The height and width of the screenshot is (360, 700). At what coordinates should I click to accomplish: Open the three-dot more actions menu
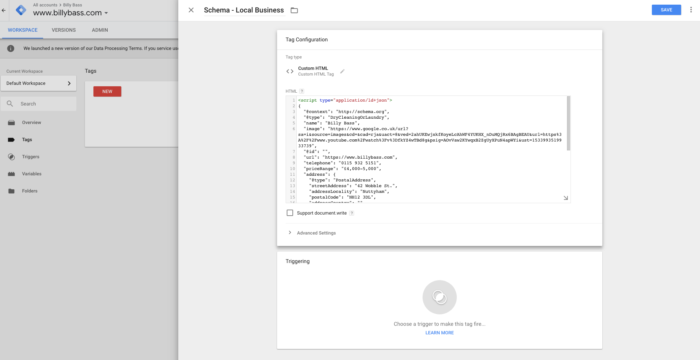coord(691,10)
